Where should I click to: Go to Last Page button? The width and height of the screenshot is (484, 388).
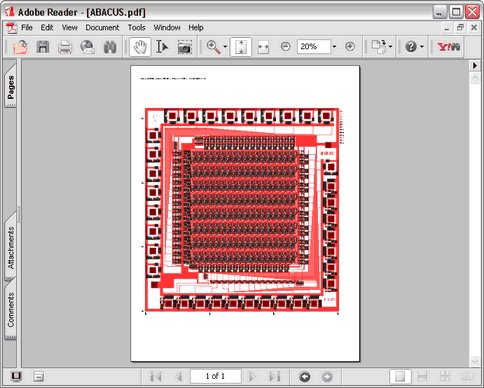[x=275, y=377]
